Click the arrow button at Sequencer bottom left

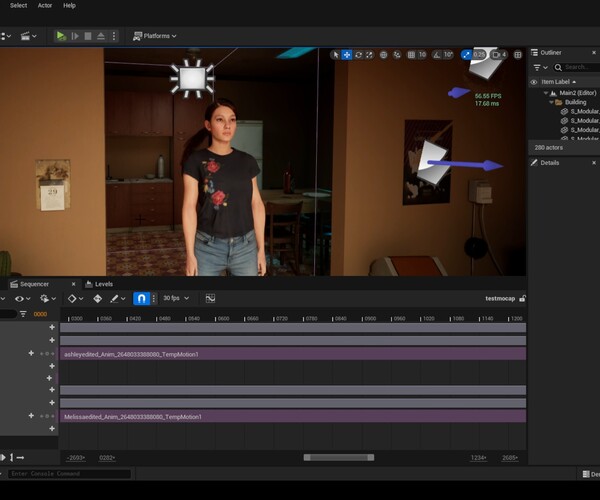pos(21,458)
